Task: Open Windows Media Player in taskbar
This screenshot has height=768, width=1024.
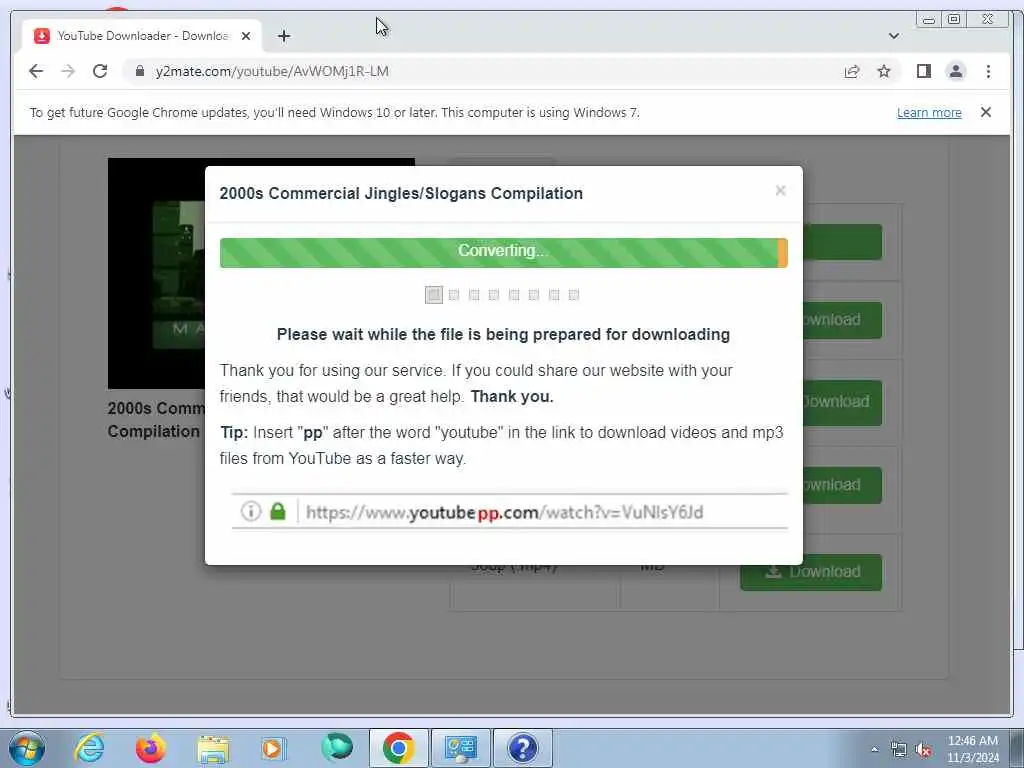Action: 273,748
